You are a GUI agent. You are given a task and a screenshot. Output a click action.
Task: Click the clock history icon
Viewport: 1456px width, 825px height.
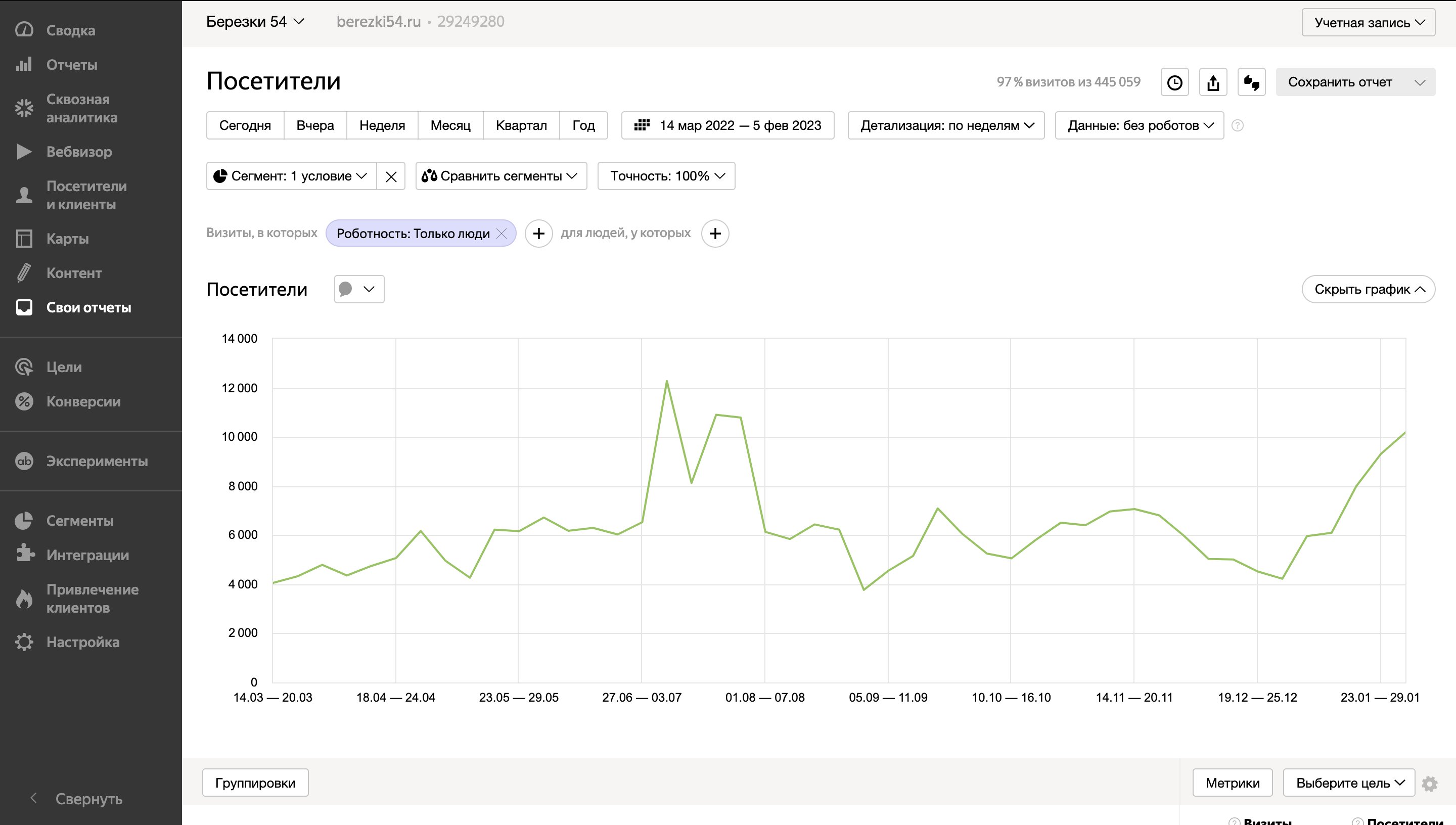point(1174,82)
